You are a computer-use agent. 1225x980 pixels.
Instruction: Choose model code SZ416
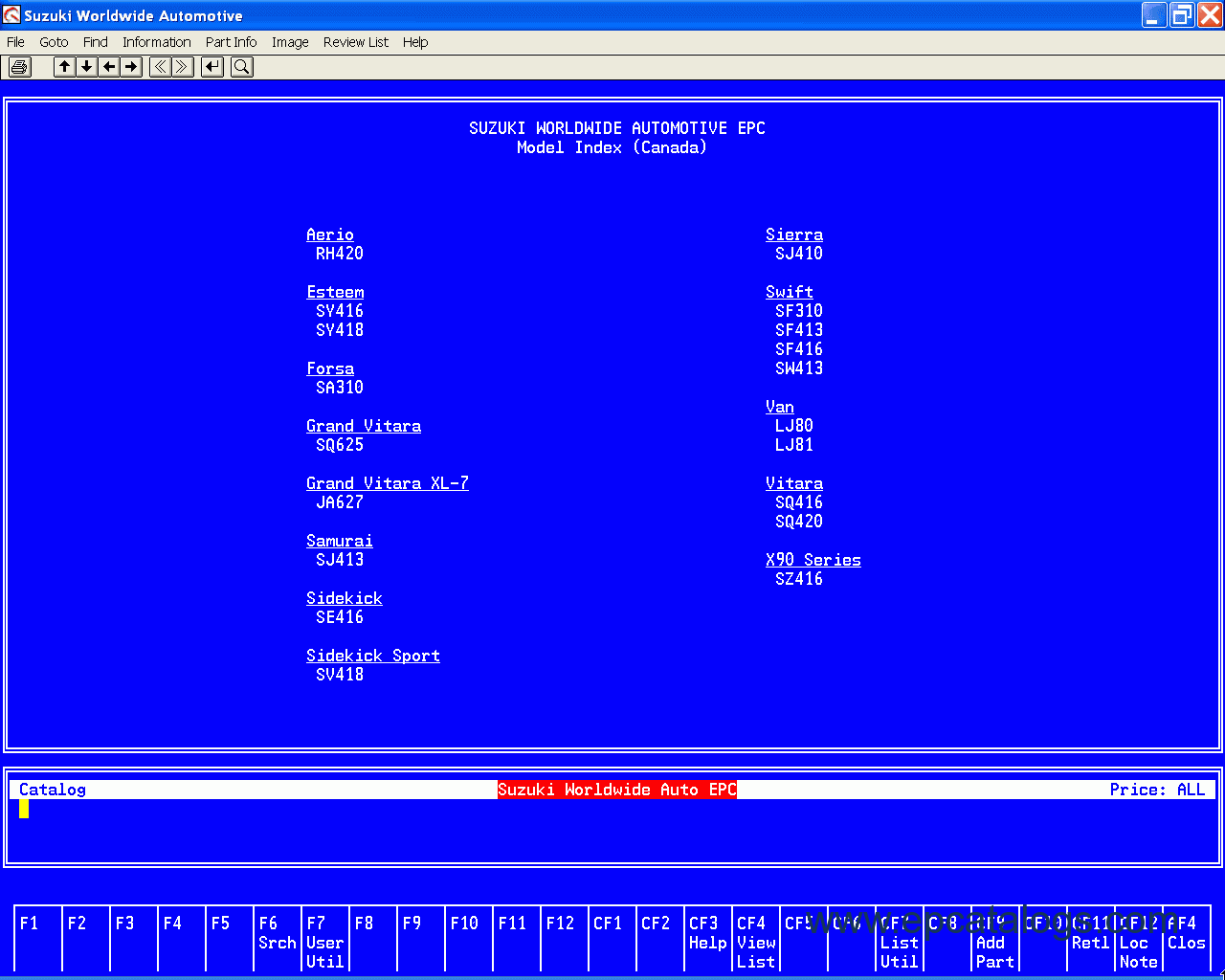point(799,579)
